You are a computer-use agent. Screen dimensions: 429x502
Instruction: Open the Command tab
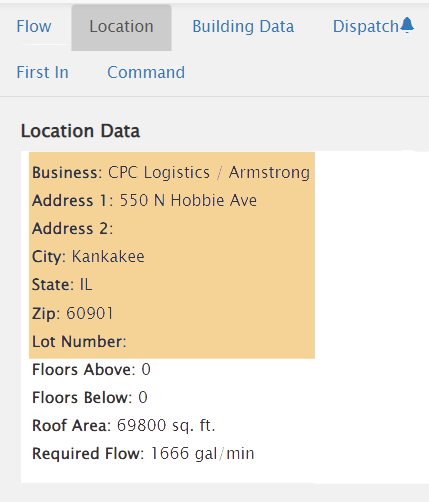coord(146,72)
